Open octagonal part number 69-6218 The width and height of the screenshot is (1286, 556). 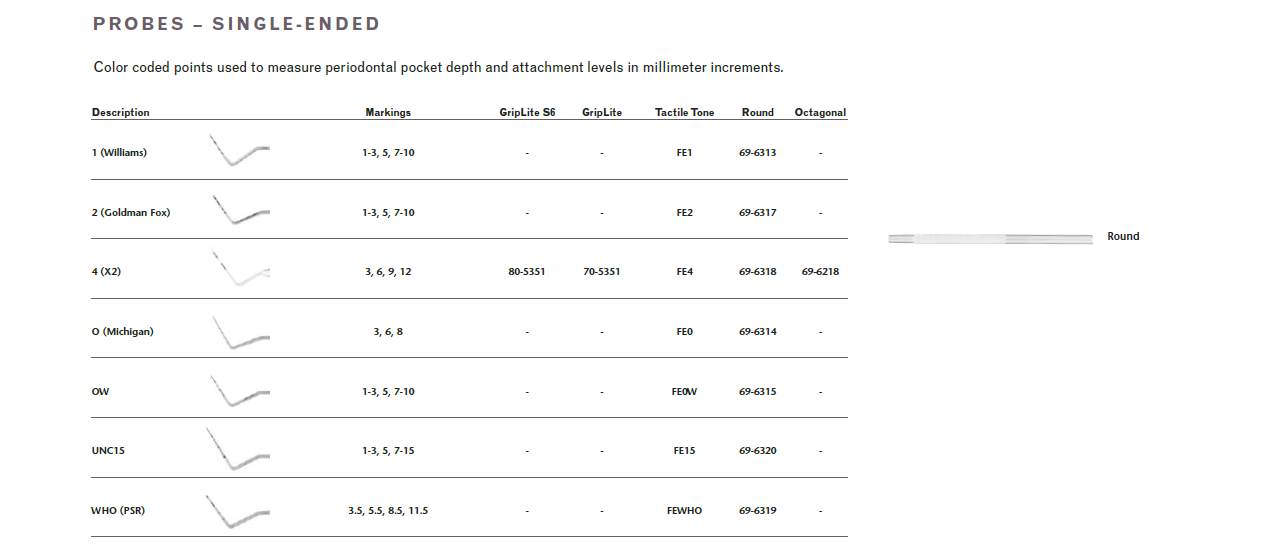pyautogui.click(x=820, y=272)
